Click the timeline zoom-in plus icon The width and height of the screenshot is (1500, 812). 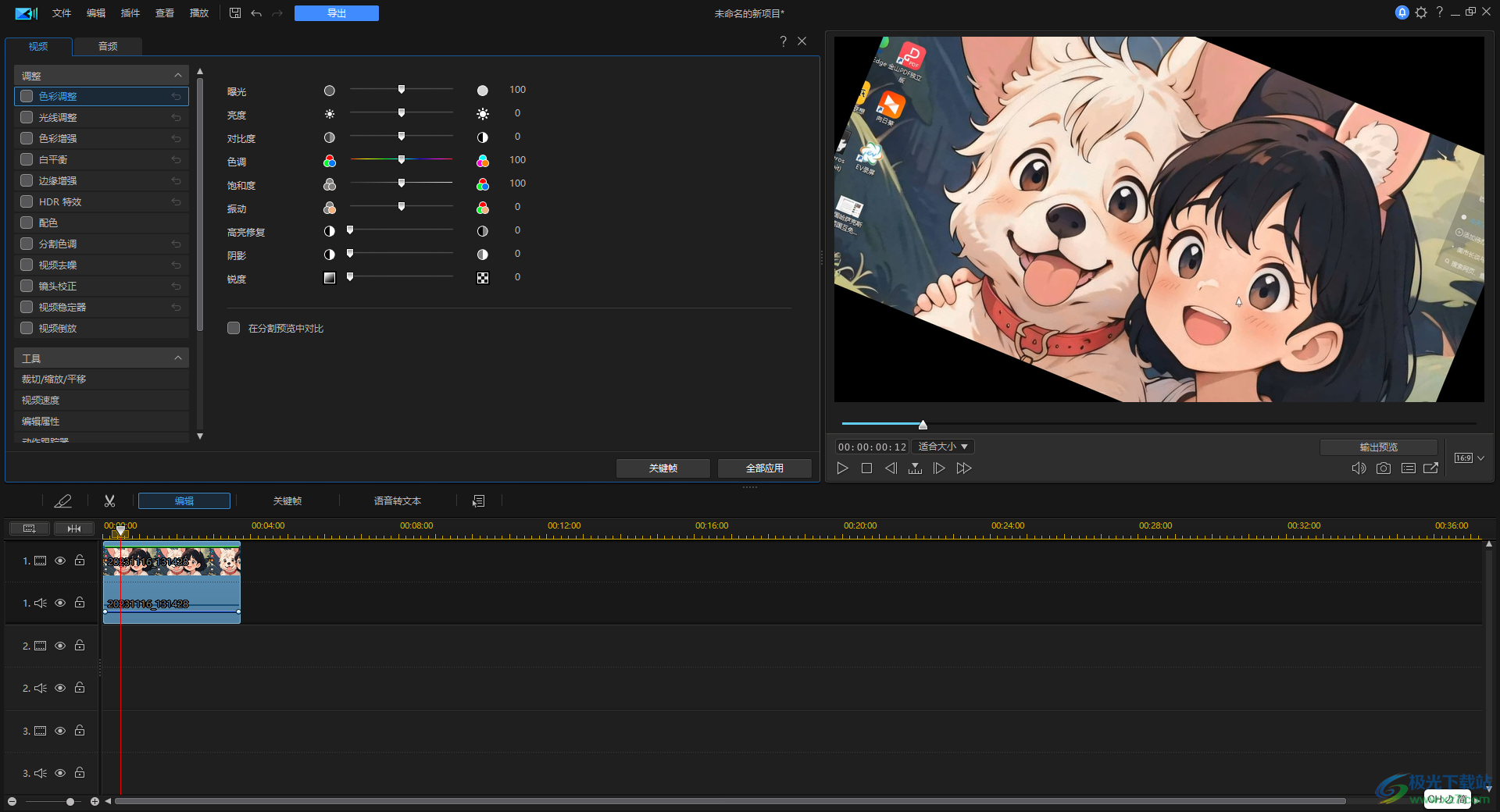click(95, 802)
